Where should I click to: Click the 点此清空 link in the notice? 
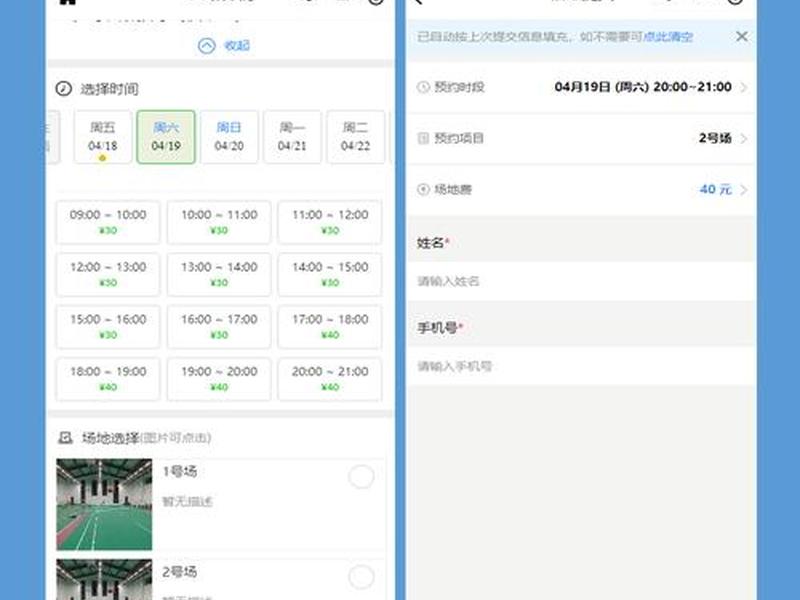click(667, 37)
